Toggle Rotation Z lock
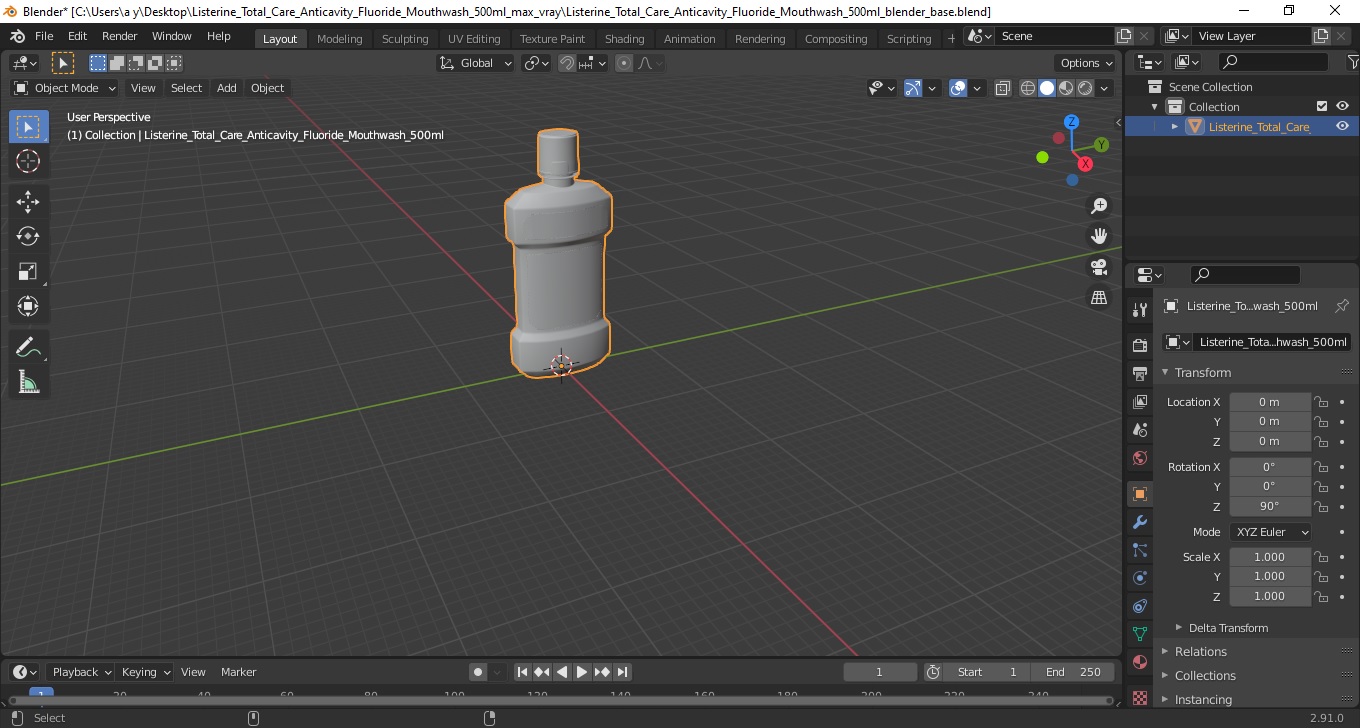This screenshot has height=728, width=1360. pos(1321,506)
